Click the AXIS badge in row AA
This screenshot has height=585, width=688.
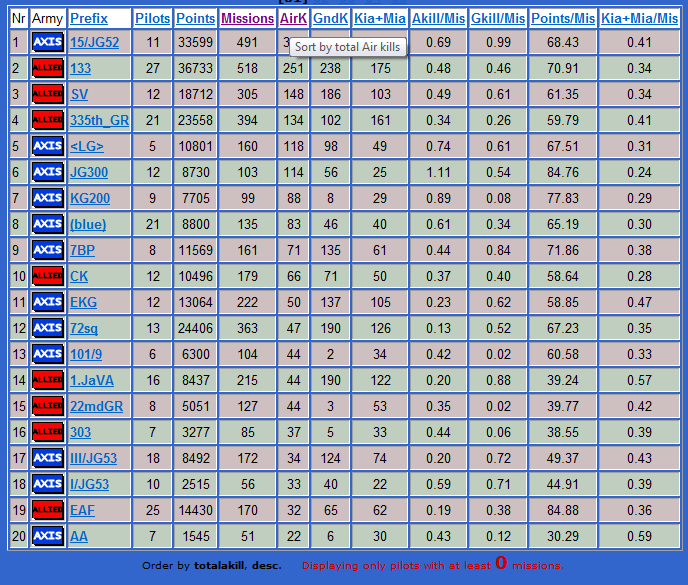pos(48,536)
